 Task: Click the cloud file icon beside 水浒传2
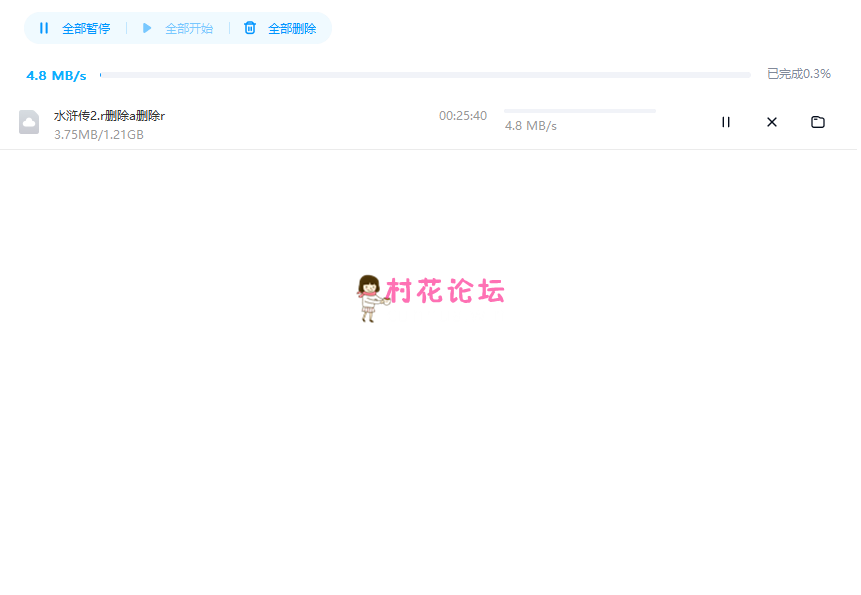pos(29,122)
